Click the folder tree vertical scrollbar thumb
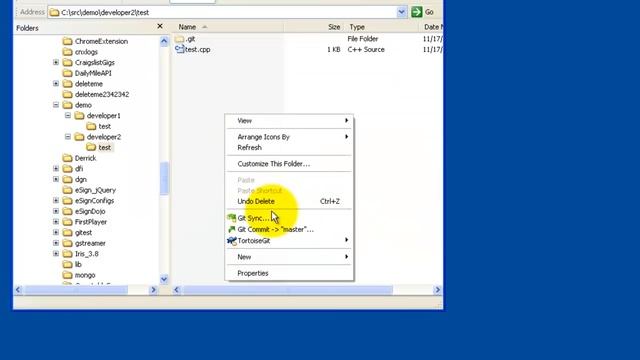 [x=164, y=178]
